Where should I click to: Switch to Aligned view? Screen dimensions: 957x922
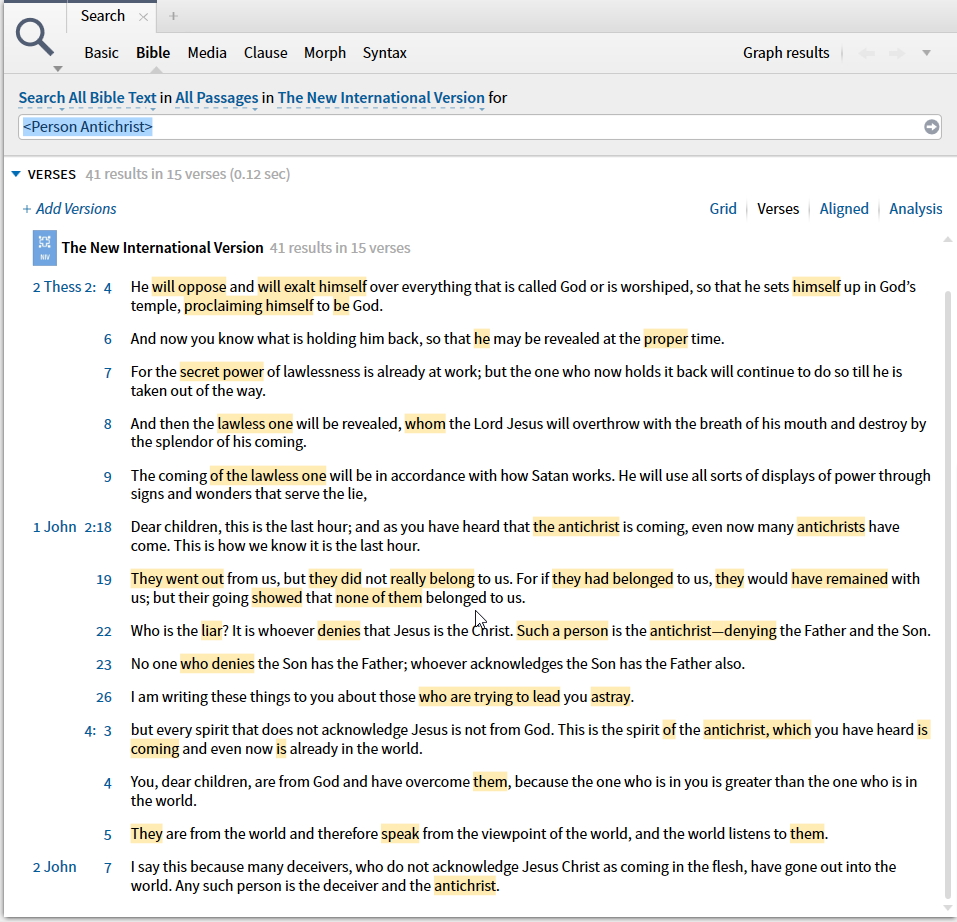point(843,209)
